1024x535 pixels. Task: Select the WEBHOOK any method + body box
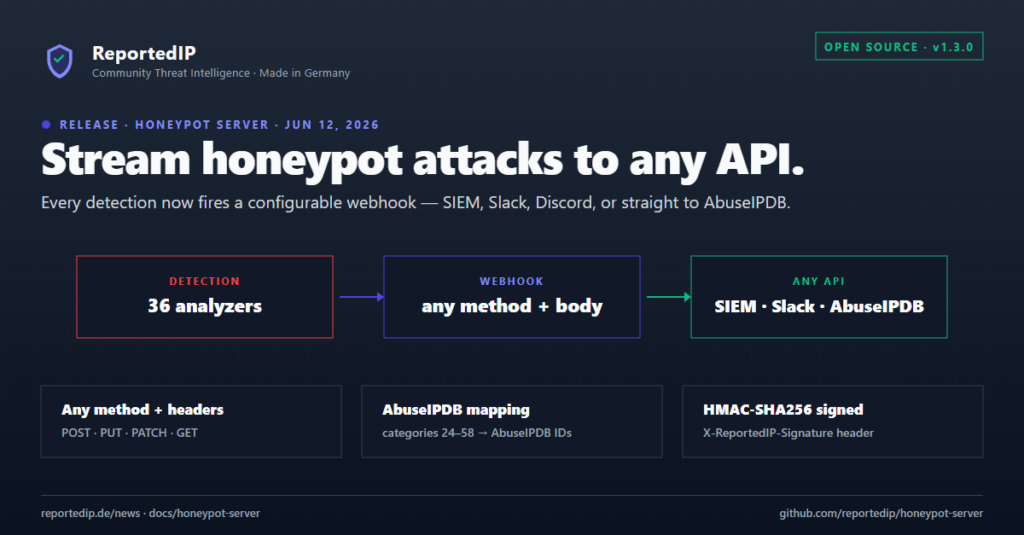click(512, 297)
